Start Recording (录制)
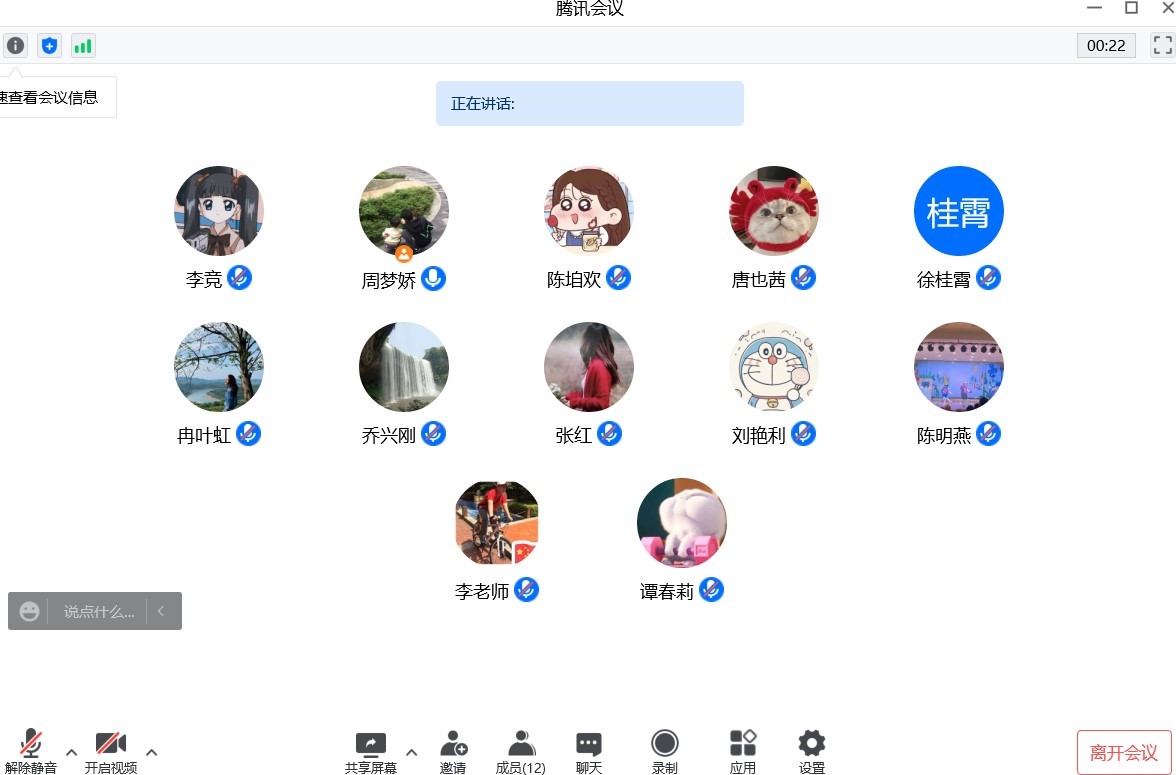The image size is (1176, 775). [664, 752]
